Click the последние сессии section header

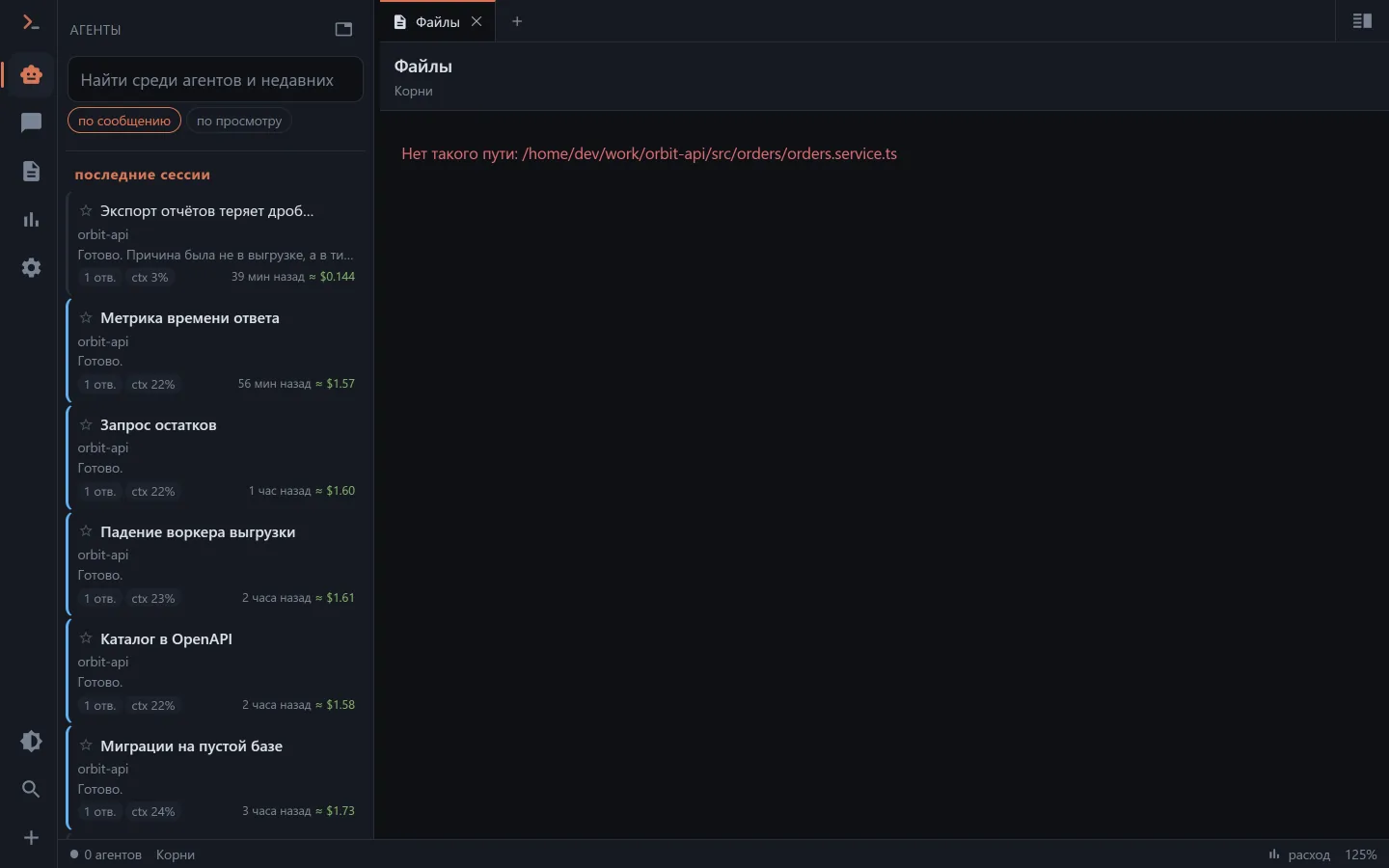(x=143, y=175)
